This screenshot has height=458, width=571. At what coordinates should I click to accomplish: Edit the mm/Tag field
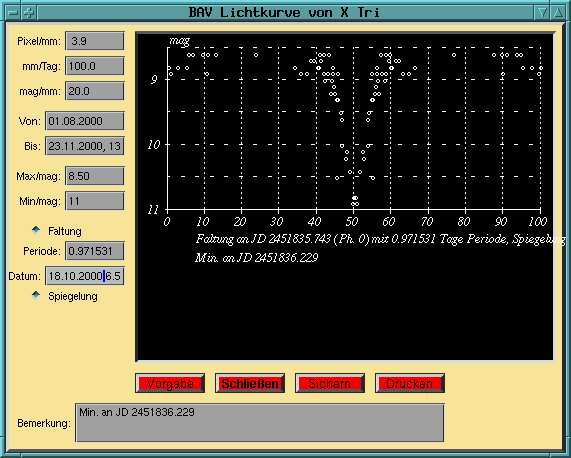click(95, 66)
